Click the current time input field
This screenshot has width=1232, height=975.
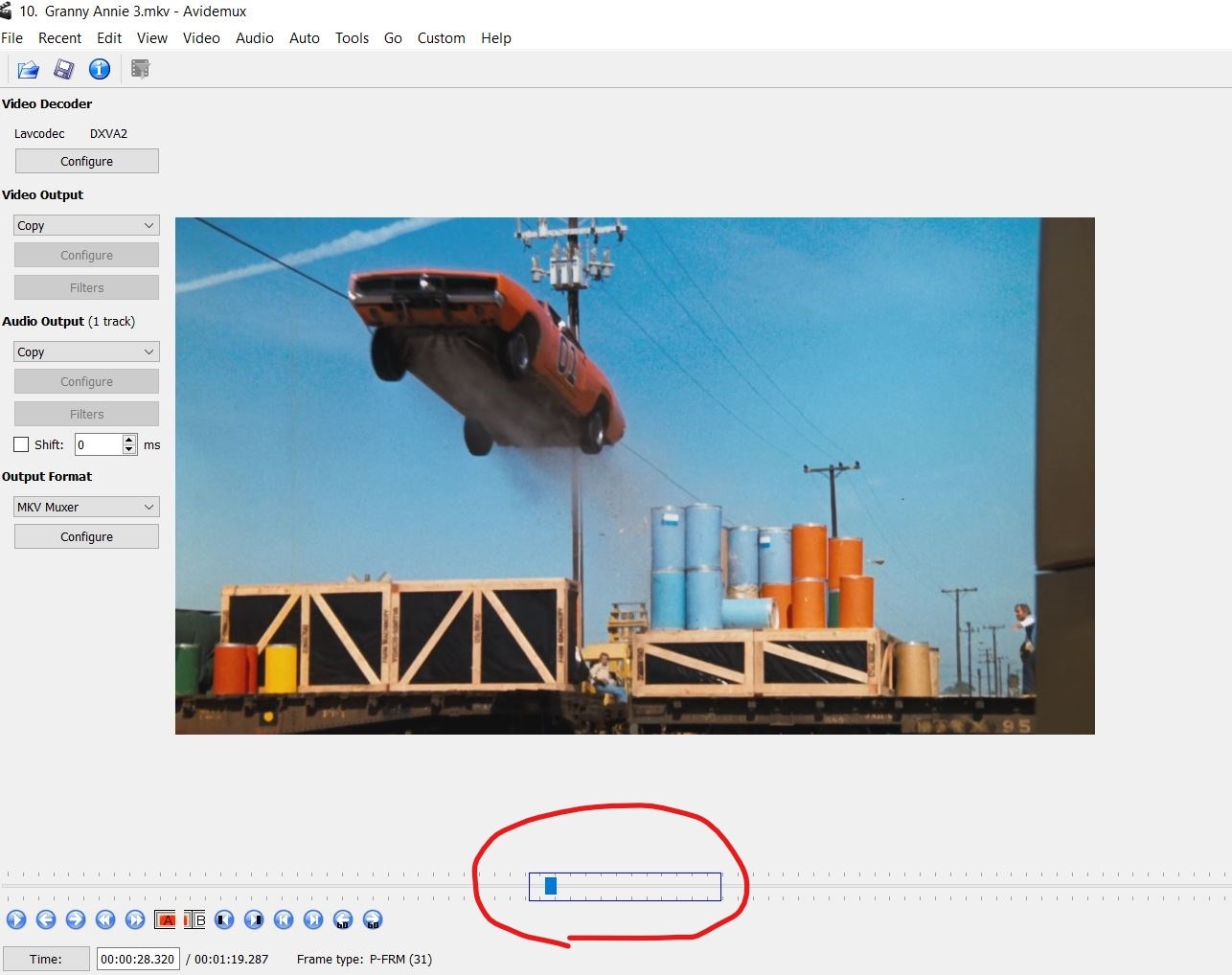(138, 959)
